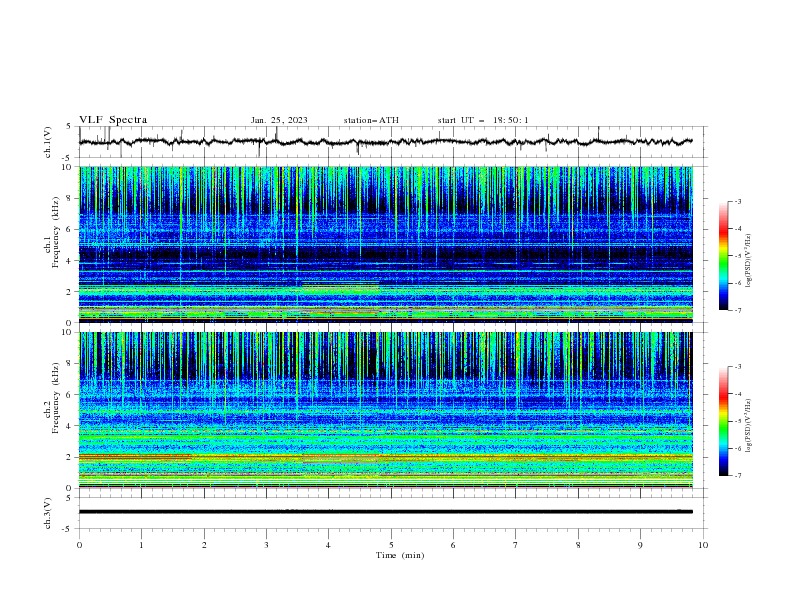Click the time axis tick label '10'
This screenshot has height=612, width=792.
(703, 545)
